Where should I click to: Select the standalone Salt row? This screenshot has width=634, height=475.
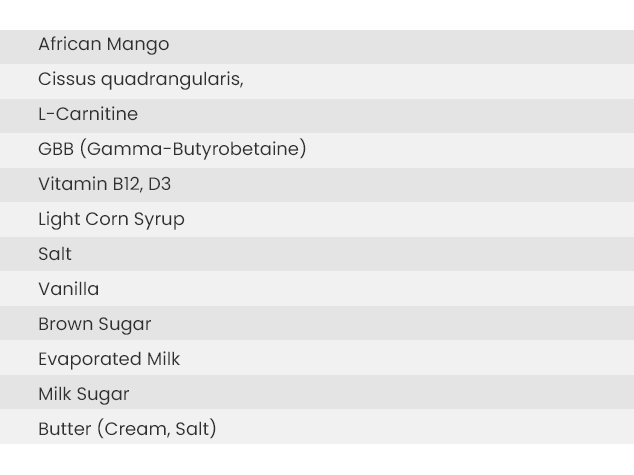tap(317, 254)
